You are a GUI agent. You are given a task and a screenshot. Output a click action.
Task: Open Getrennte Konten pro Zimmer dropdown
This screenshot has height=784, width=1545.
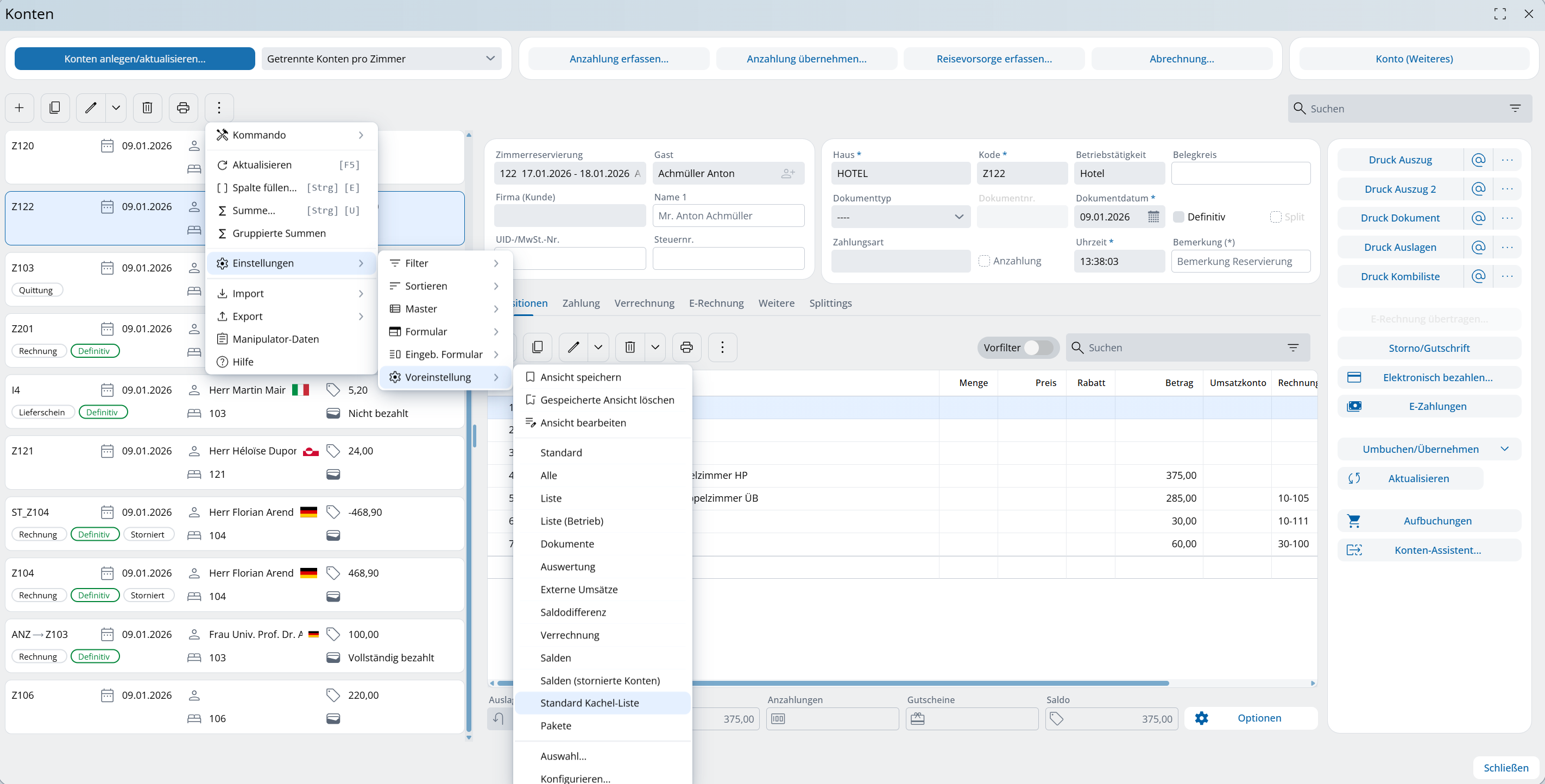coord(381,59)
